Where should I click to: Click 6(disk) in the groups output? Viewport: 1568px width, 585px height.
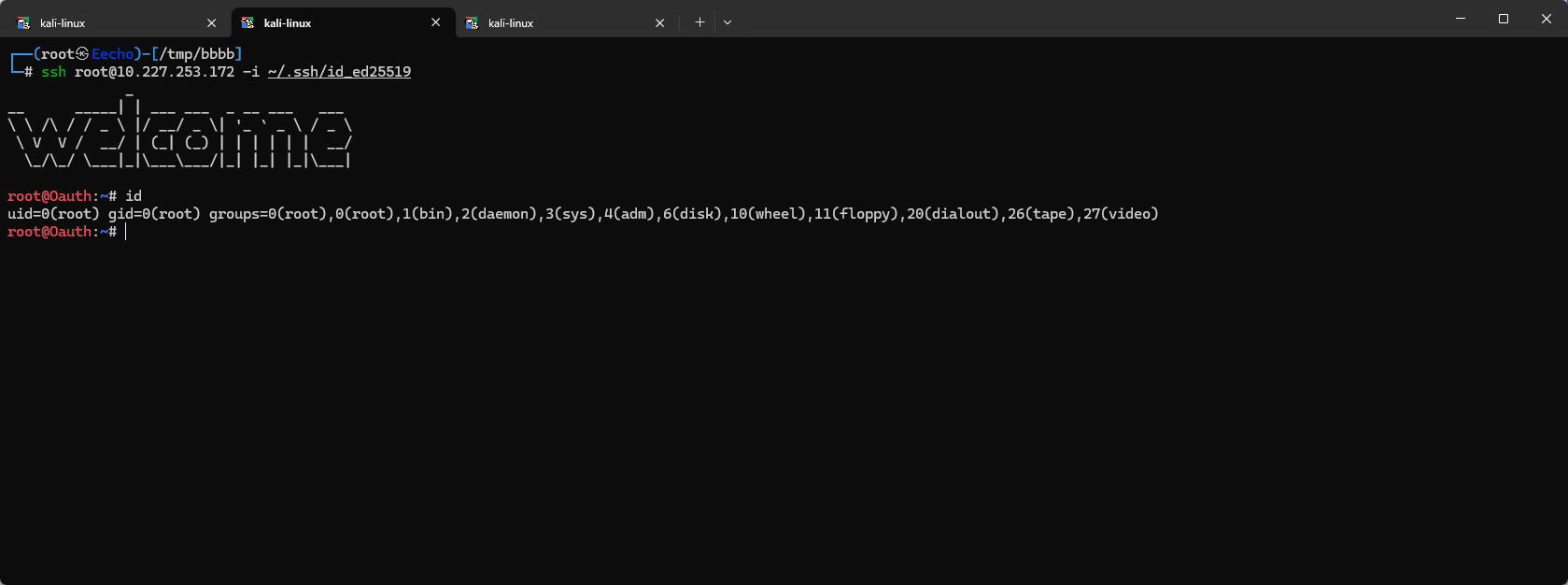[x=692, y=214]
